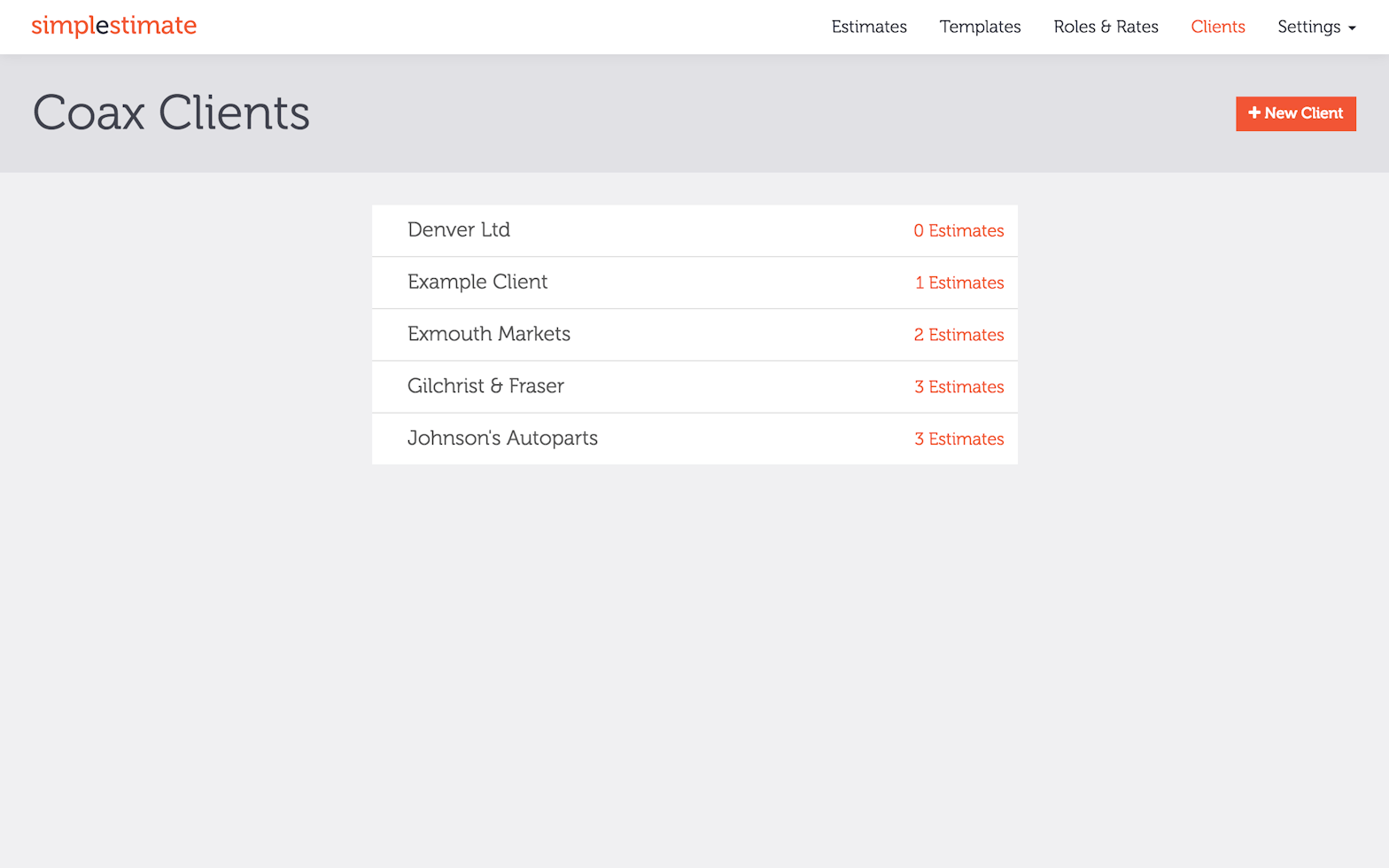Open the Exmouth Markets client
This screenshot has height=868, width=1389.
[488, 334]
